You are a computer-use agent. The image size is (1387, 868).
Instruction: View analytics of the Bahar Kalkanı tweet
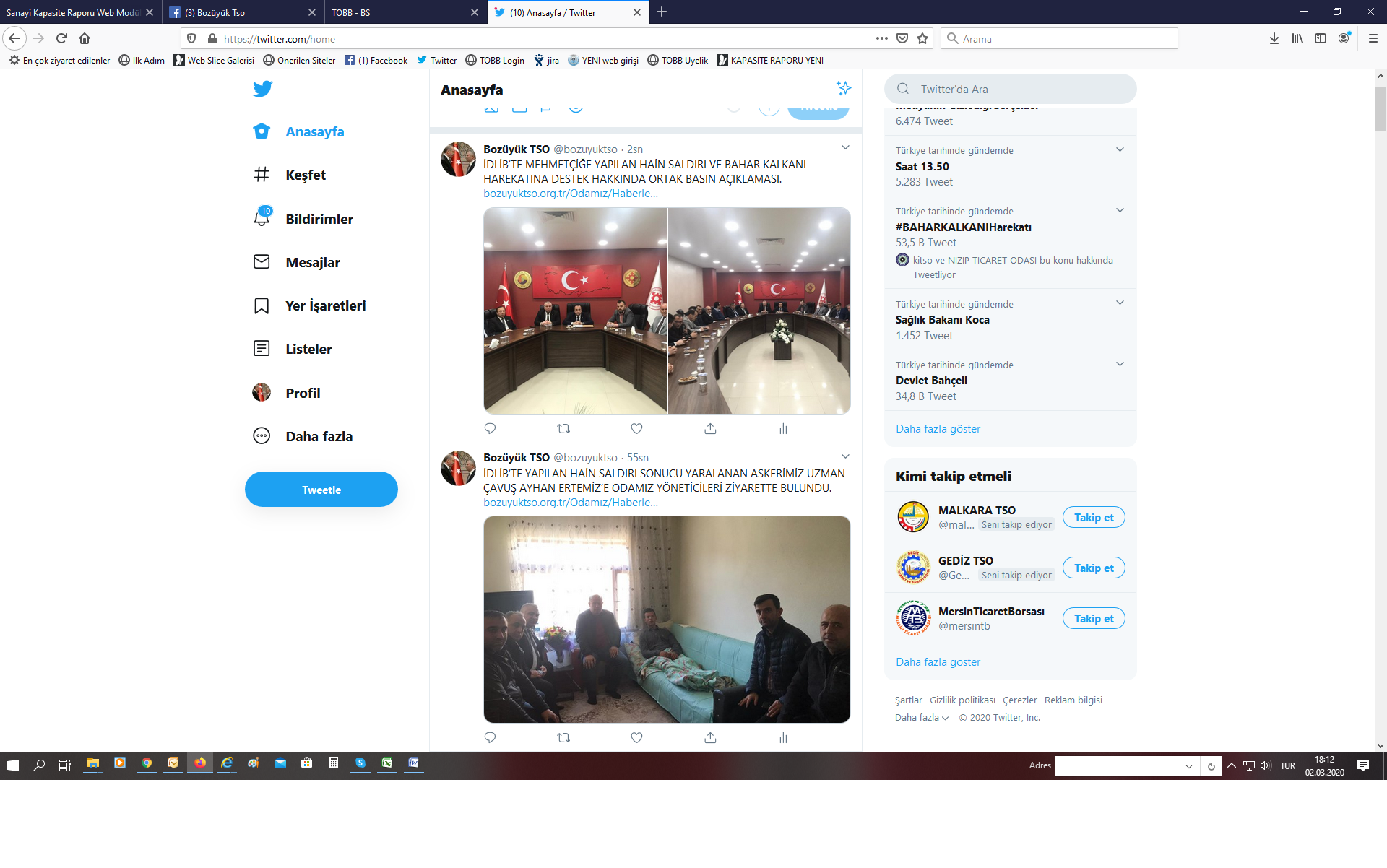click(783, 428)
